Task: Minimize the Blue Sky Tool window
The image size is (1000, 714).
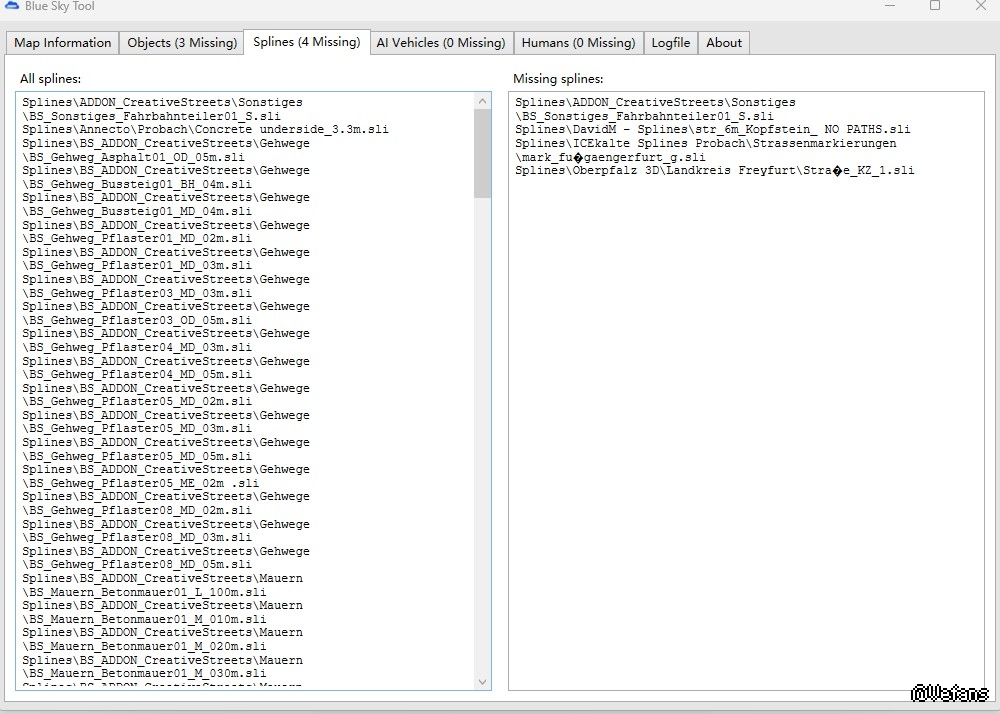Action: 891,5
